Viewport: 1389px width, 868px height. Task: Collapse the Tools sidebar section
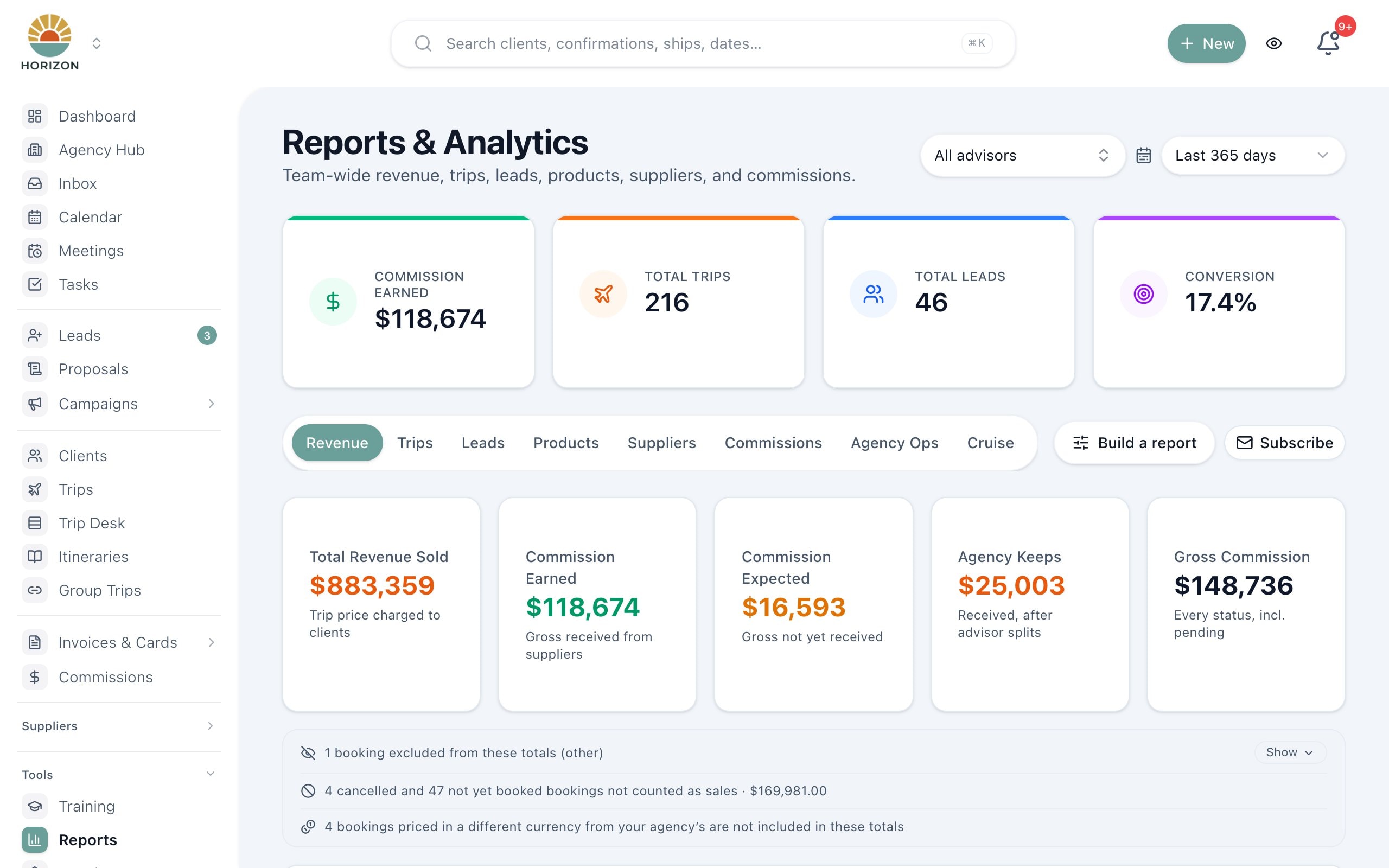(119, 775)
